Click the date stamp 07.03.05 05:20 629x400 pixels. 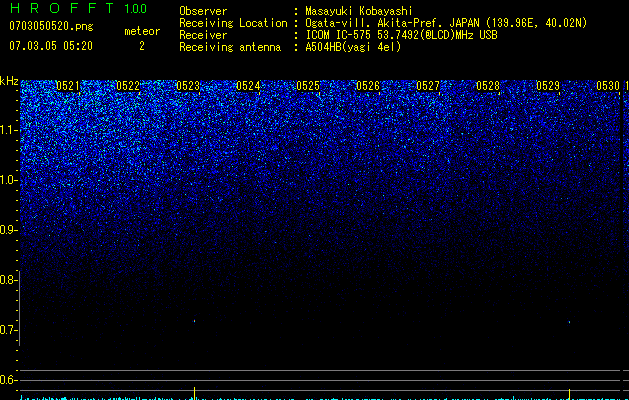(x=51, y=46)
